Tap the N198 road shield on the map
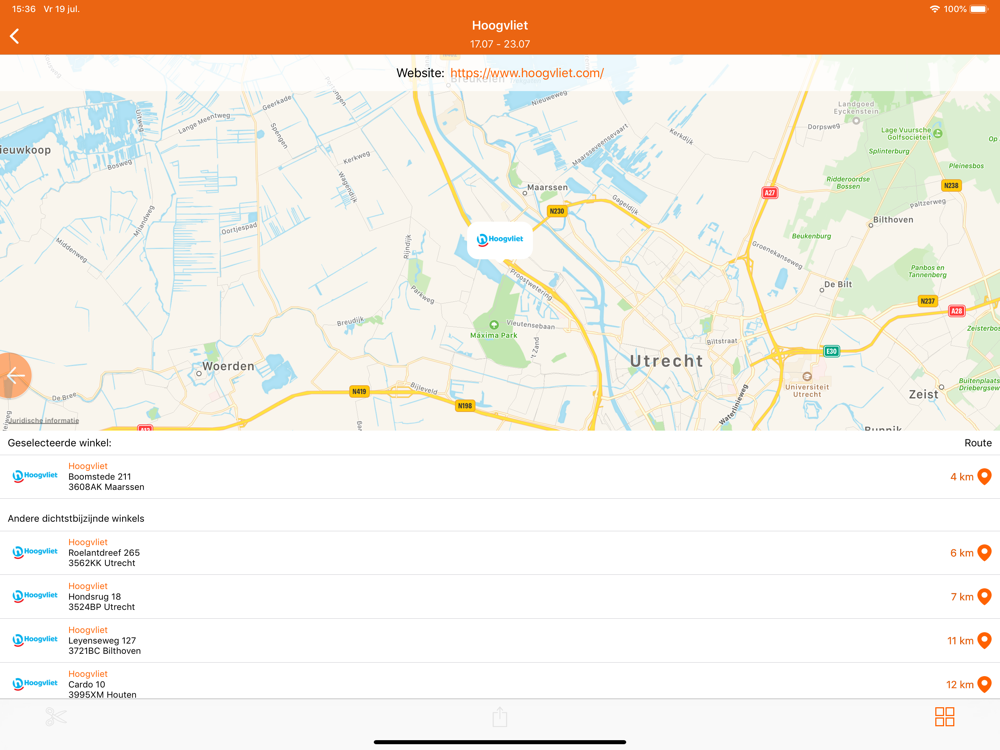The width and height of the screenshot is (1000, 750). (x=465, y=406)
